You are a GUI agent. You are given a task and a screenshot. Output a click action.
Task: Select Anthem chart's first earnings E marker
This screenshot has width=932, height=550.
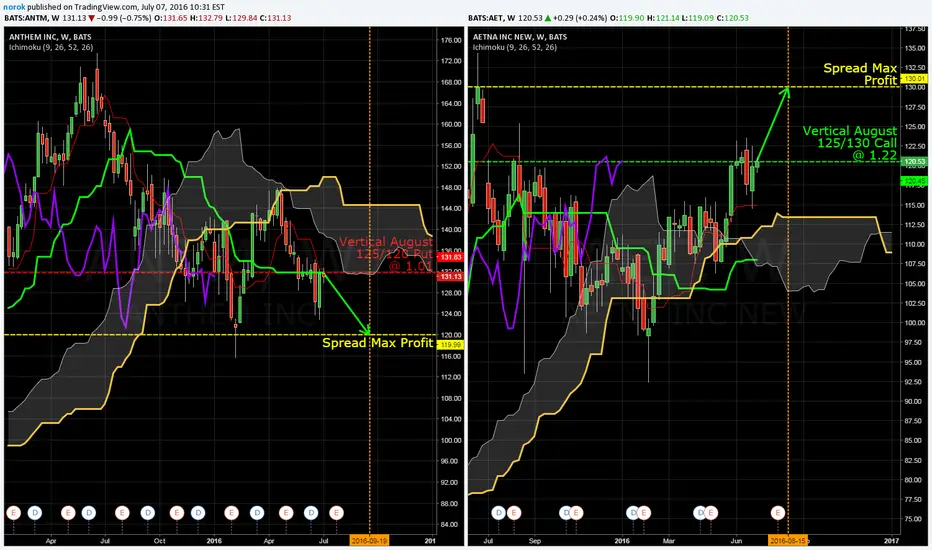pos(13,513)
